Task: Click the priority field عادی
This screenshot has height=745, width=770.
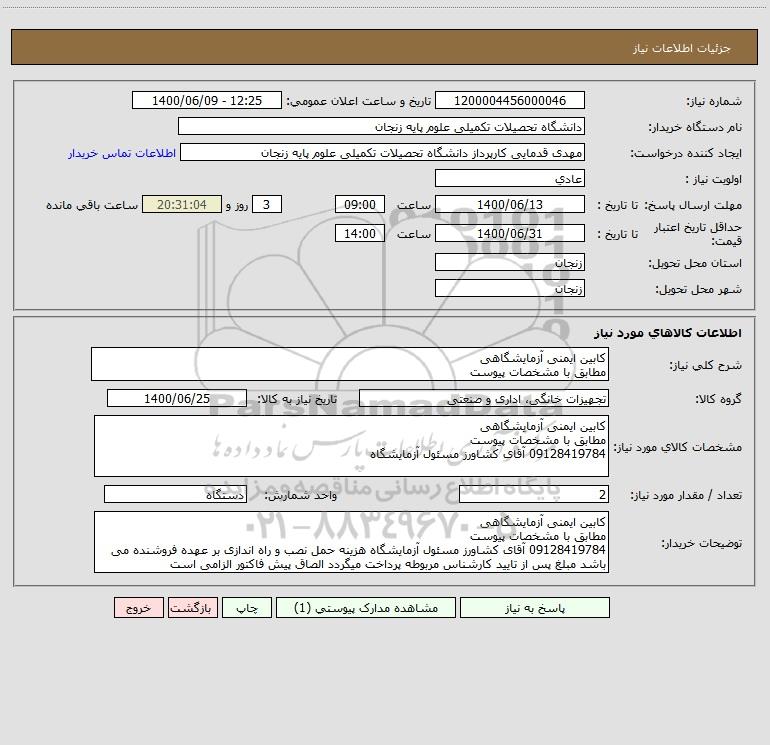Action: 510,178
